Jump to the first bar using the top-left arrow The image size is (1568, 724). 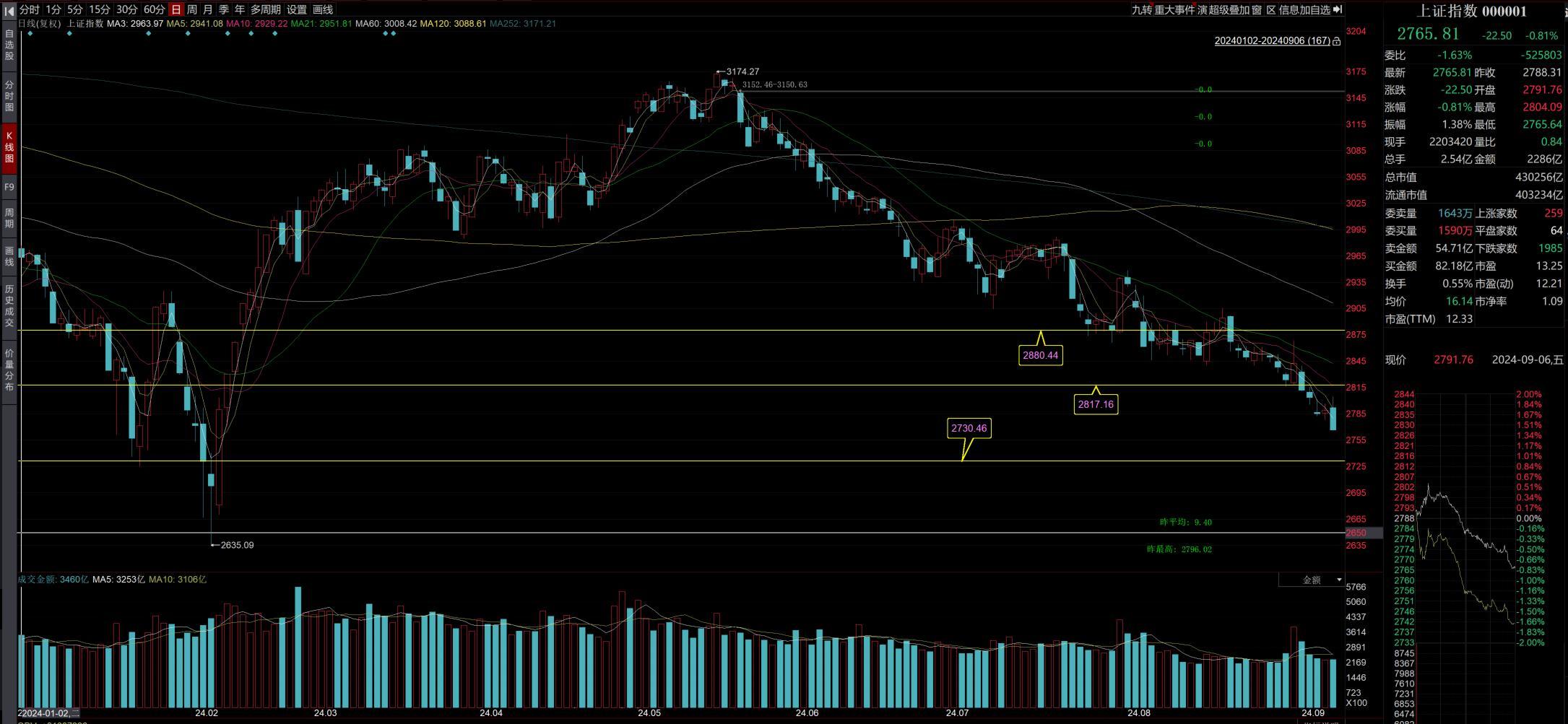[9, 9]
